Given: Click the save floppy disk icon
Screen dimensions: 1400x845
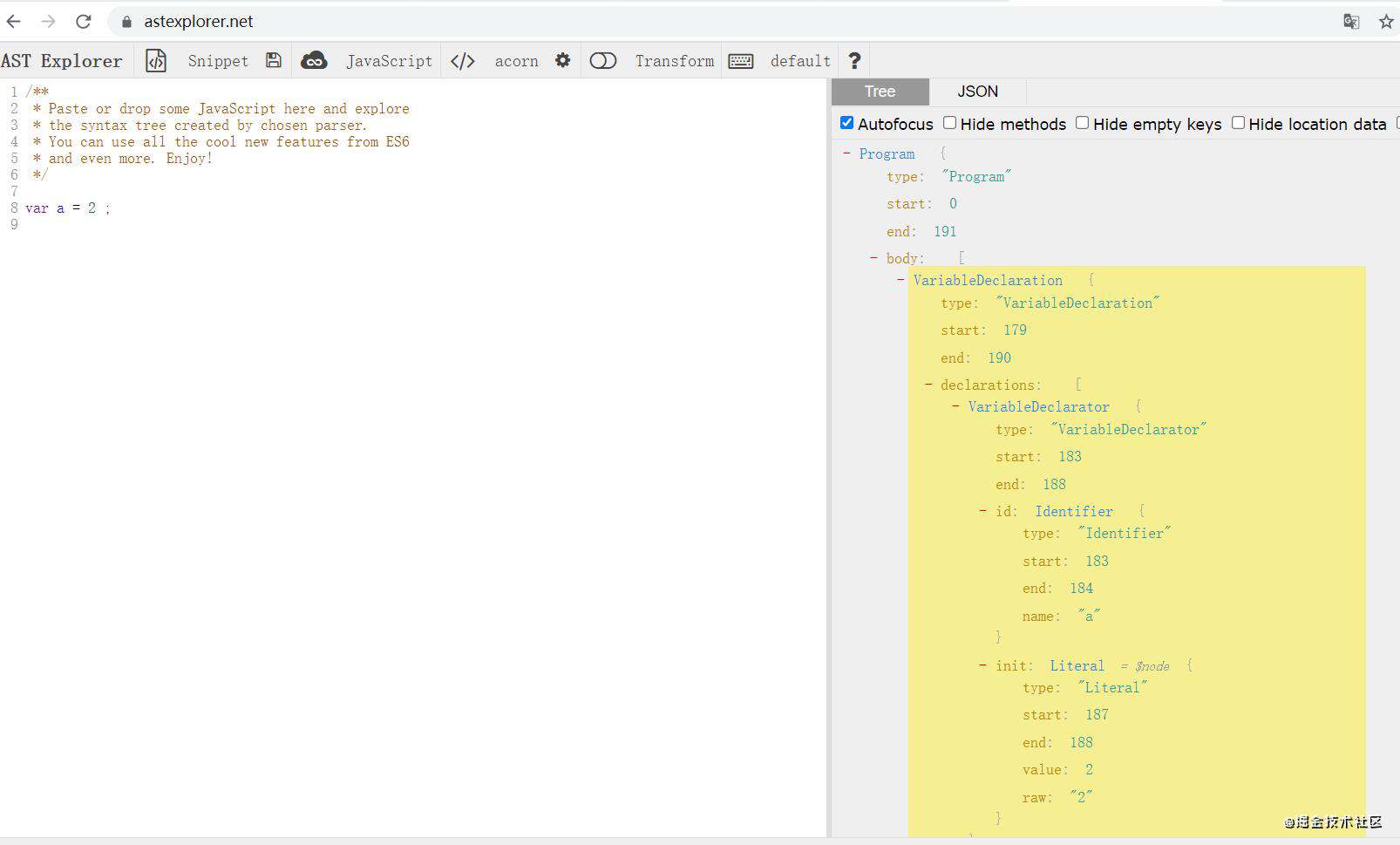Looking at the screenshot, I should coord(274,60).
